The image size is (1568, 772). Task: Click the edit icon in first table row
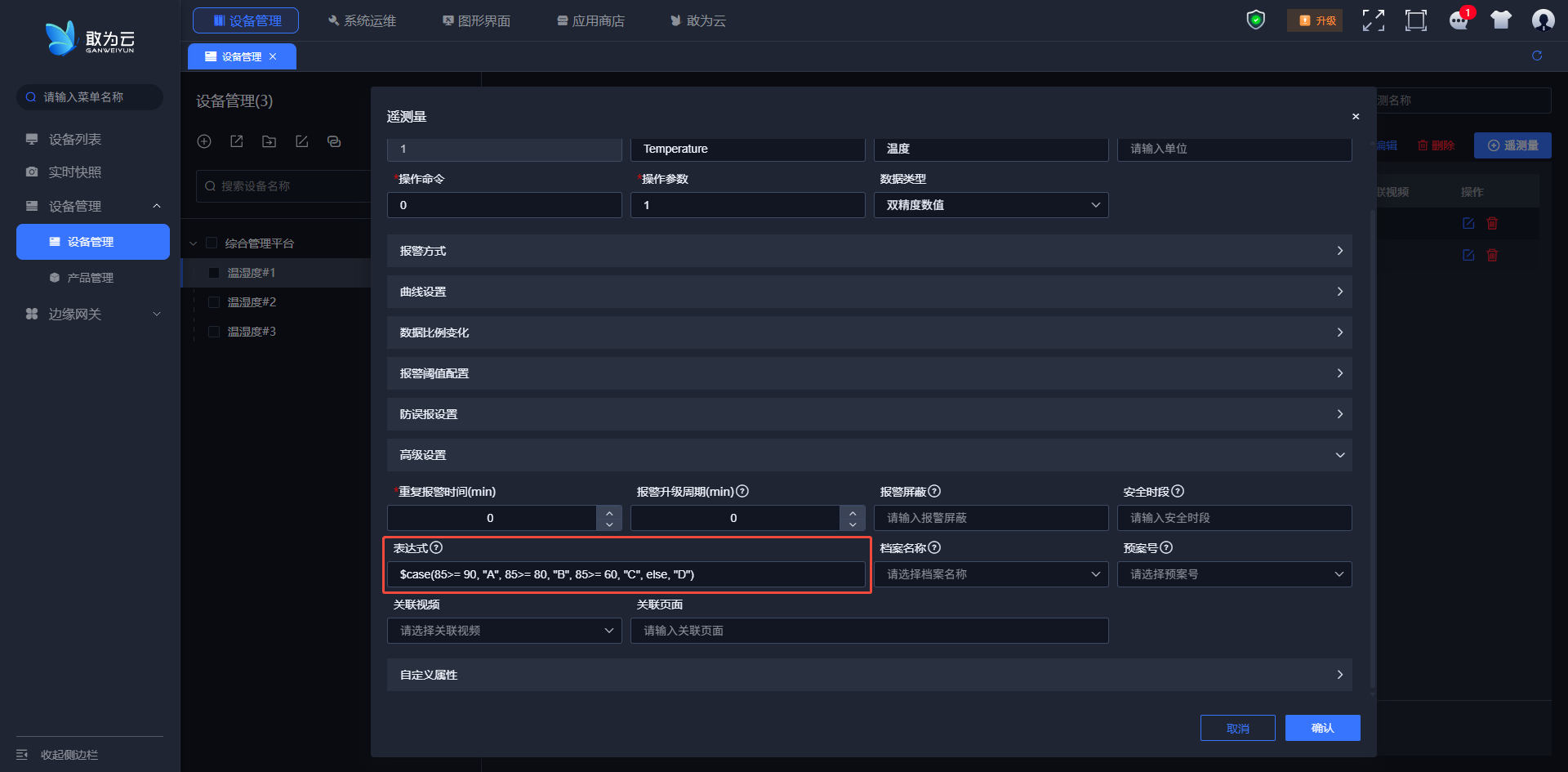(x=1468, y=223)
